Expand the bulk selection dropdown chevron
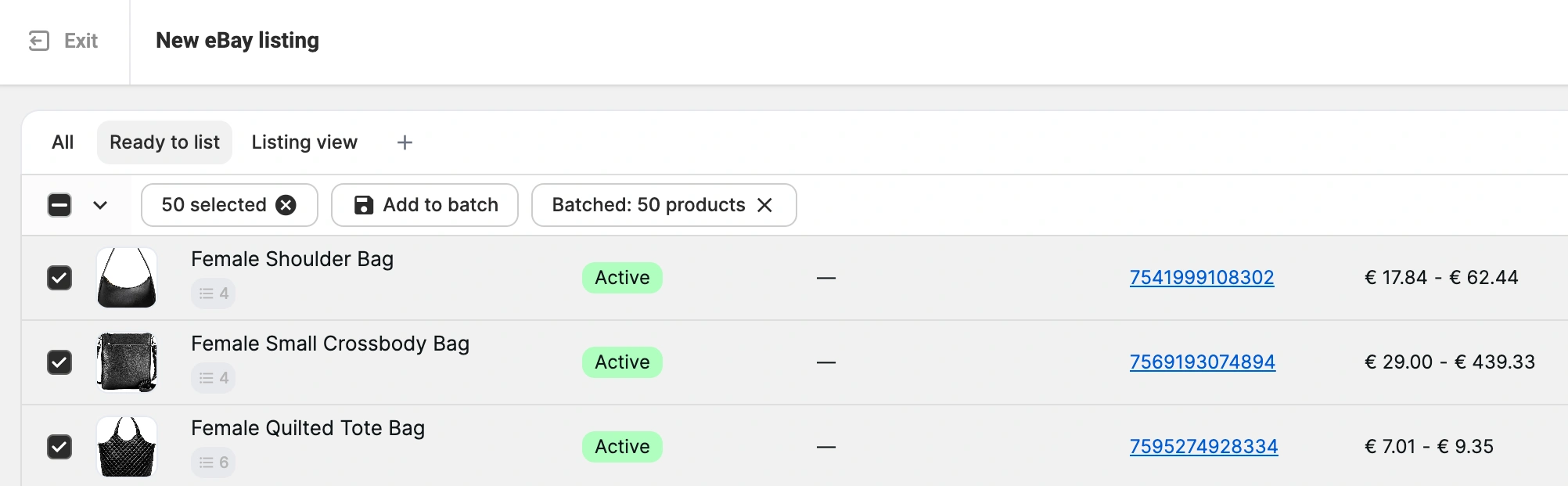1568x486 pixels. pyautogui.click(x=100, y=205)
